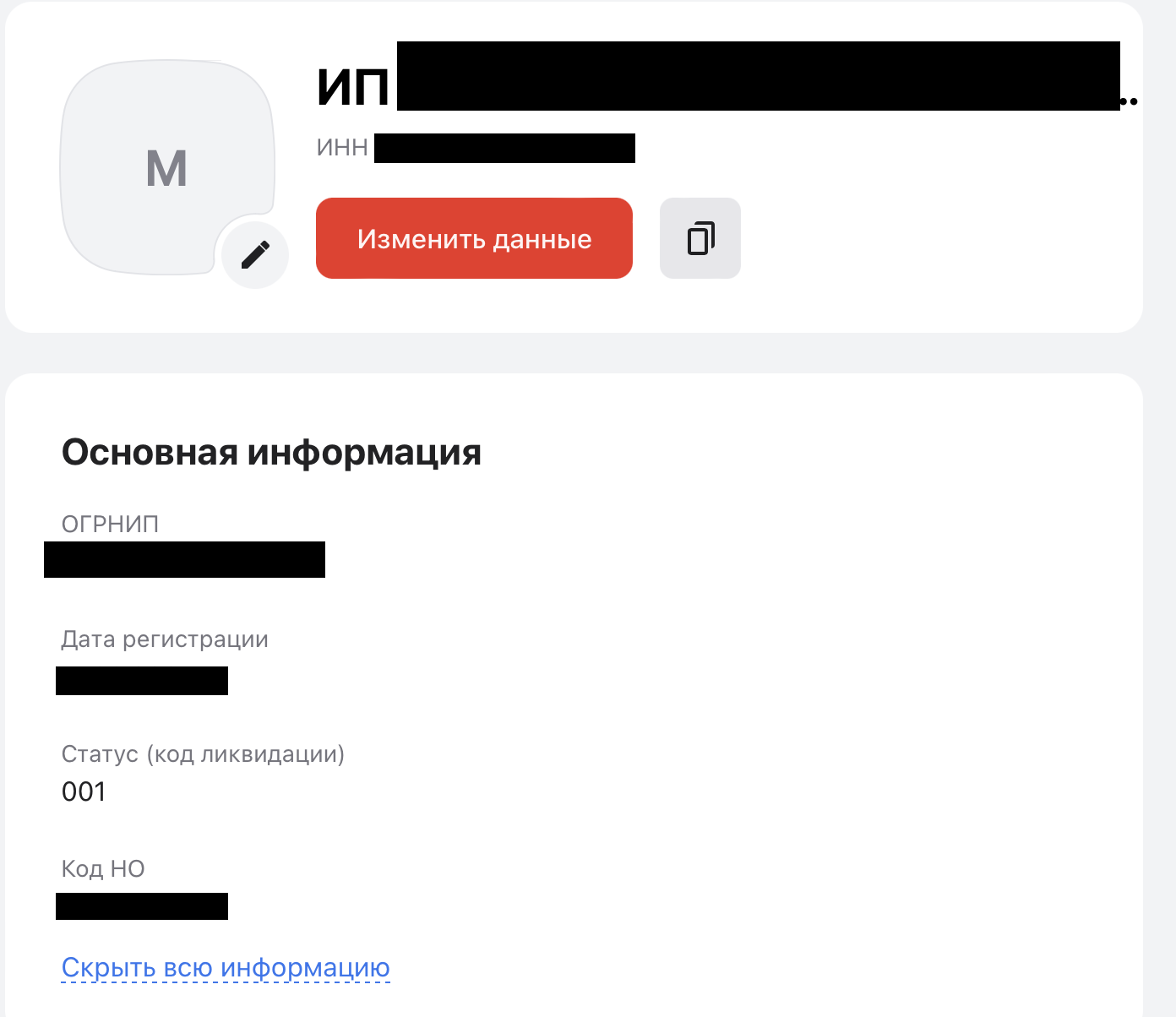Click the ИП prefix in profile title
The image size is (1176, 1017).
353,86
